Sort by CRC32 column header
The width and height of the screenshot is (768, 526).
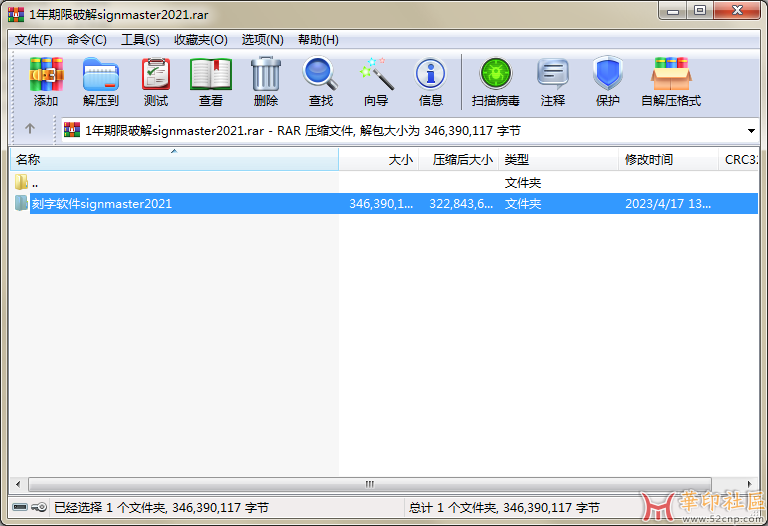tap(739, 160)
